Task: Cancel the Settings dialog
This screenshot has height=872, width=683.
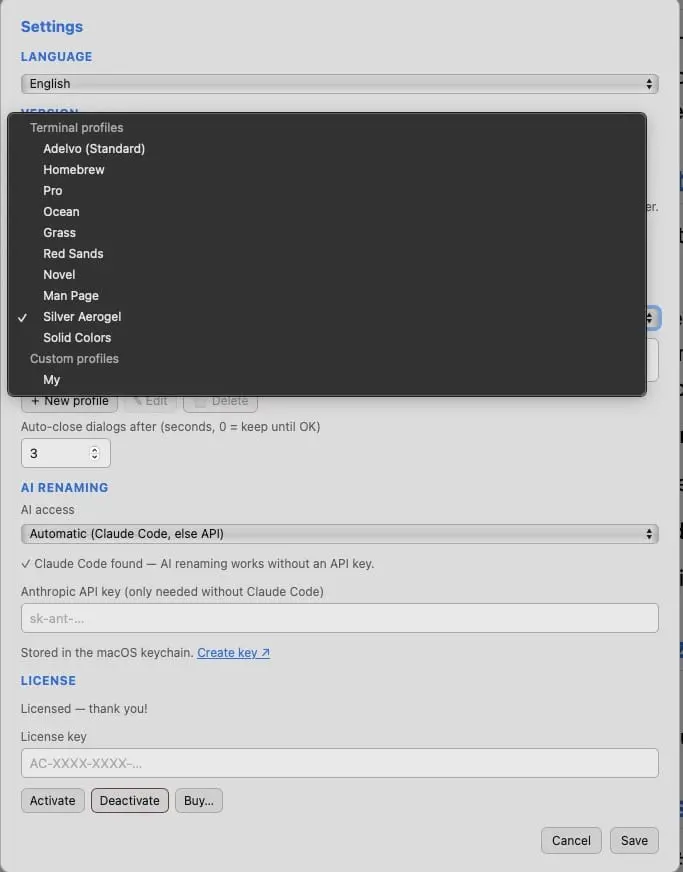Action: point(571,840)
